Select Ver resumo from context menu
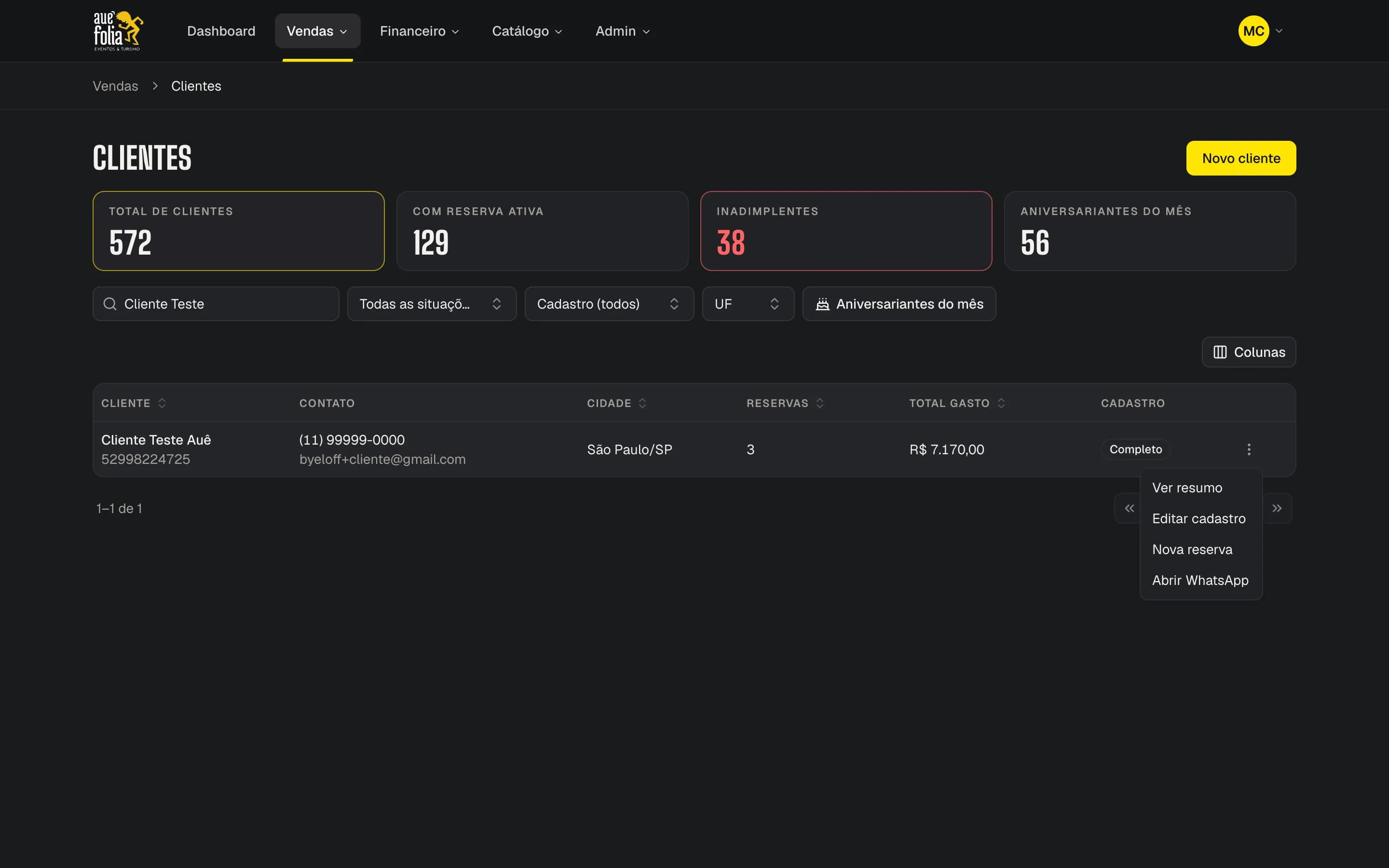Screen dimensions: 1389x868 point(1201,488)
